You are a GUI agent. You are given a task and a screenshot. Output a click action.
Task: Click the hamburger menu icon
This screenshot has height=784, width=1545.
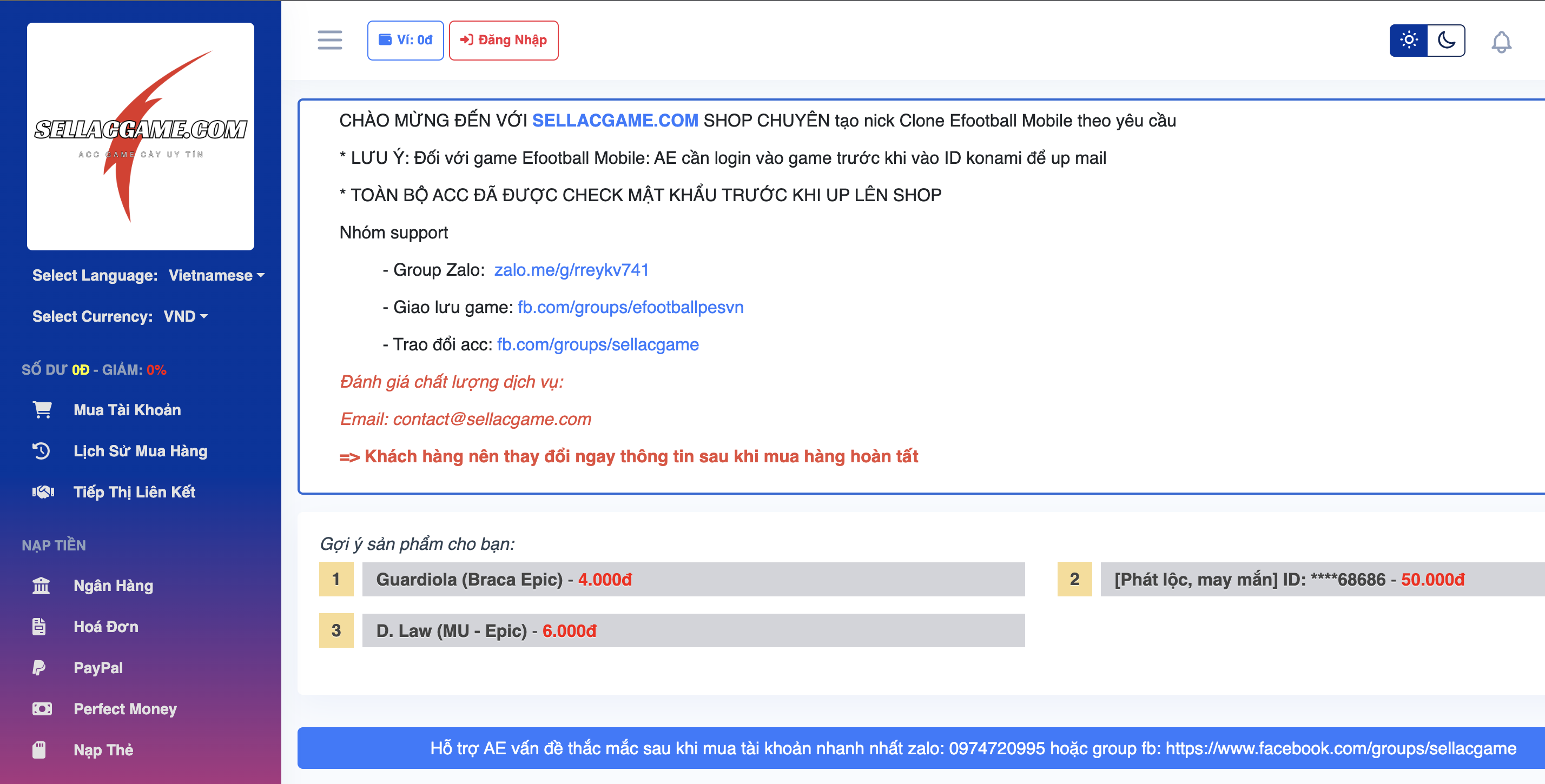[x=329, y=40]
